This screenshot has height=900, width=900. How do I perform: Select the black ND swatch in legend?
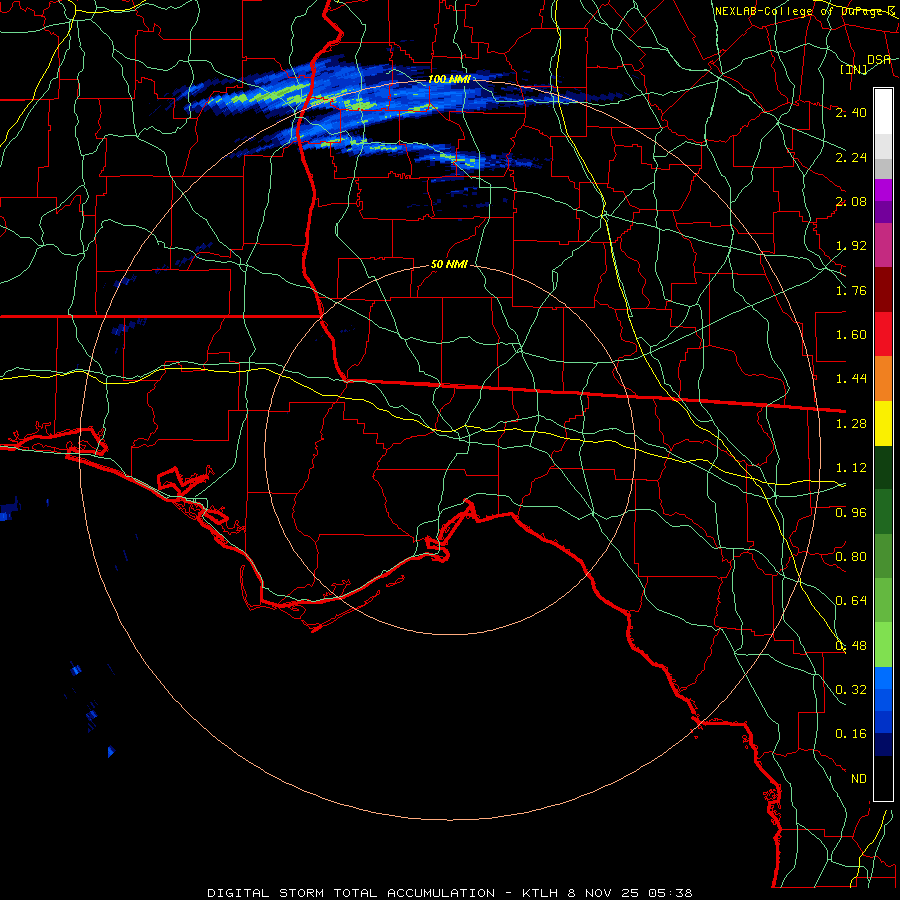(x=883, y=778)
